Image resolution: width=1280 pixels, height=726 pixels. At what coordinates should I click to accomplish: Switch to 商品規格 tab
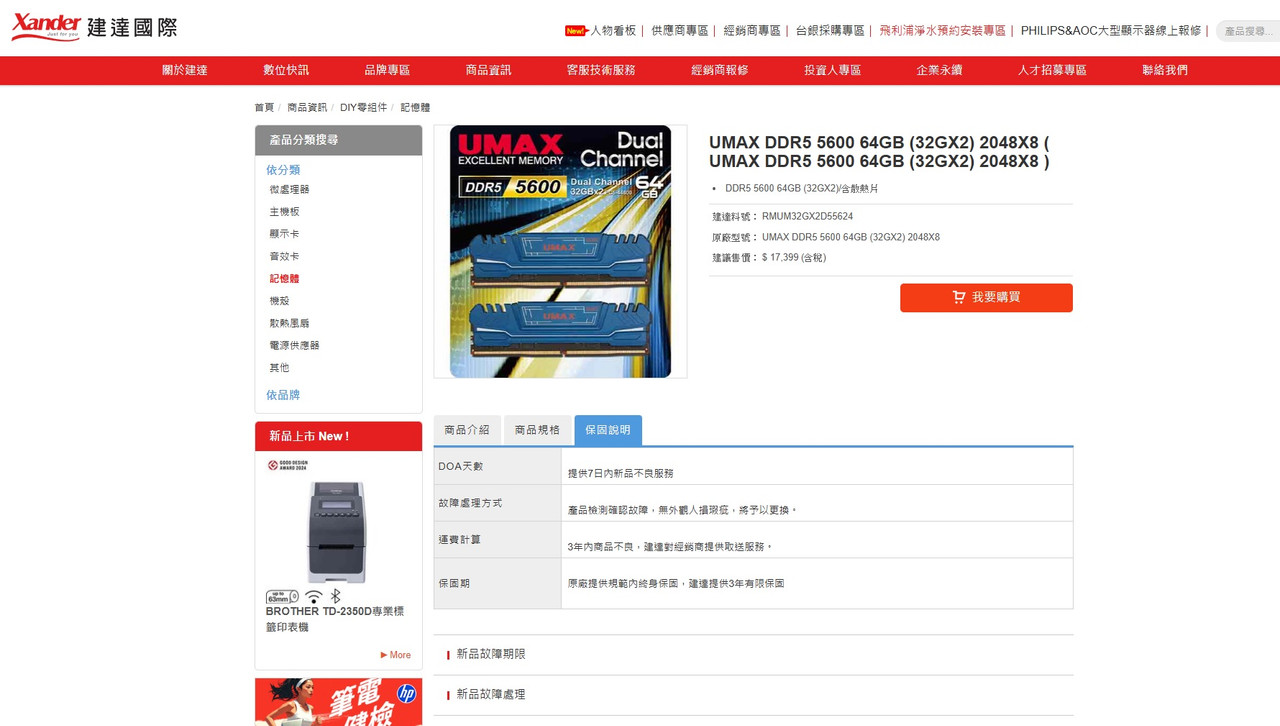point(537,430)
